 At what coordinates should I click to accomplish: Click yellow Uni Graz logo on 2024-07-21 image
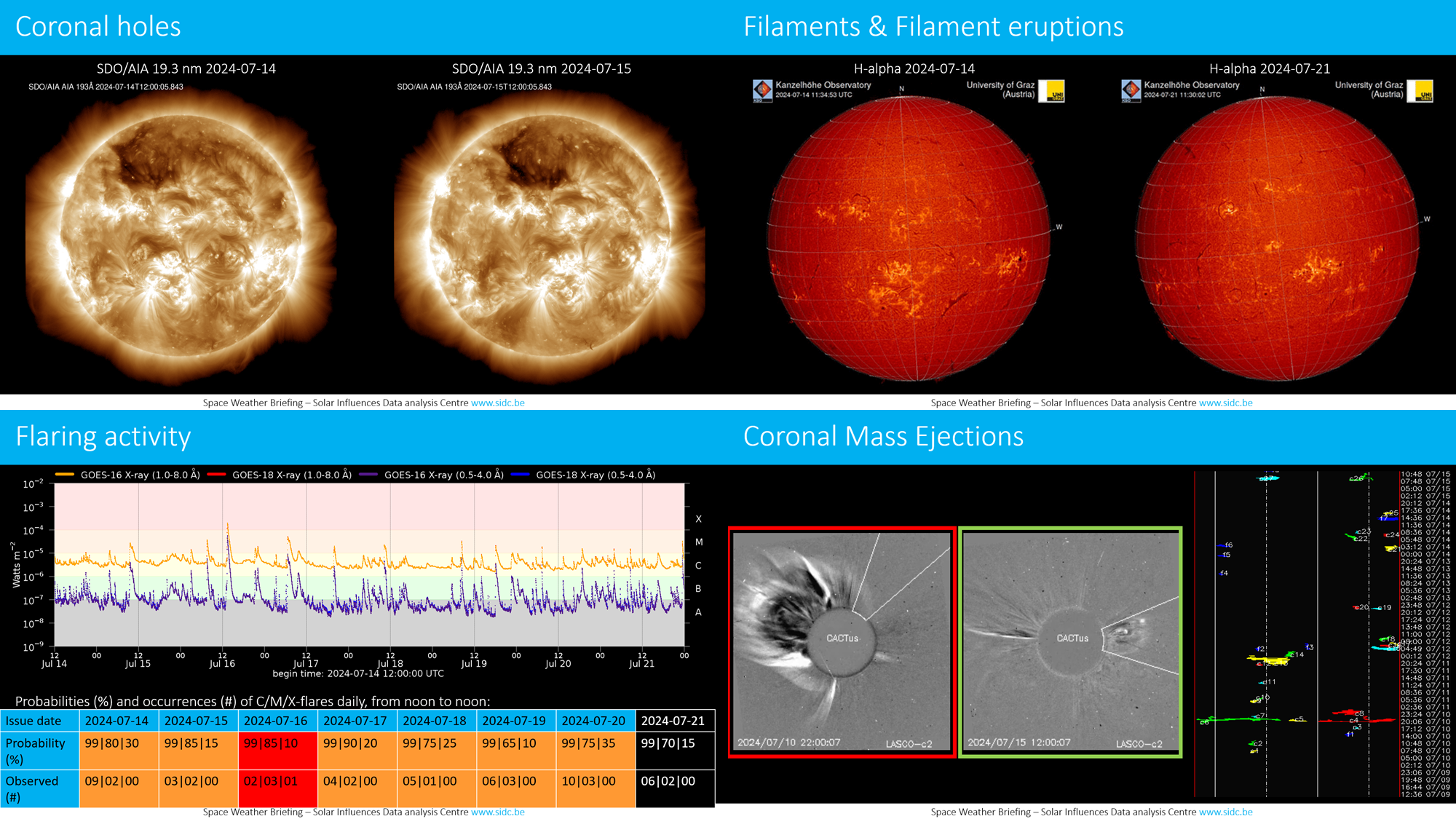coord(1420,91)
